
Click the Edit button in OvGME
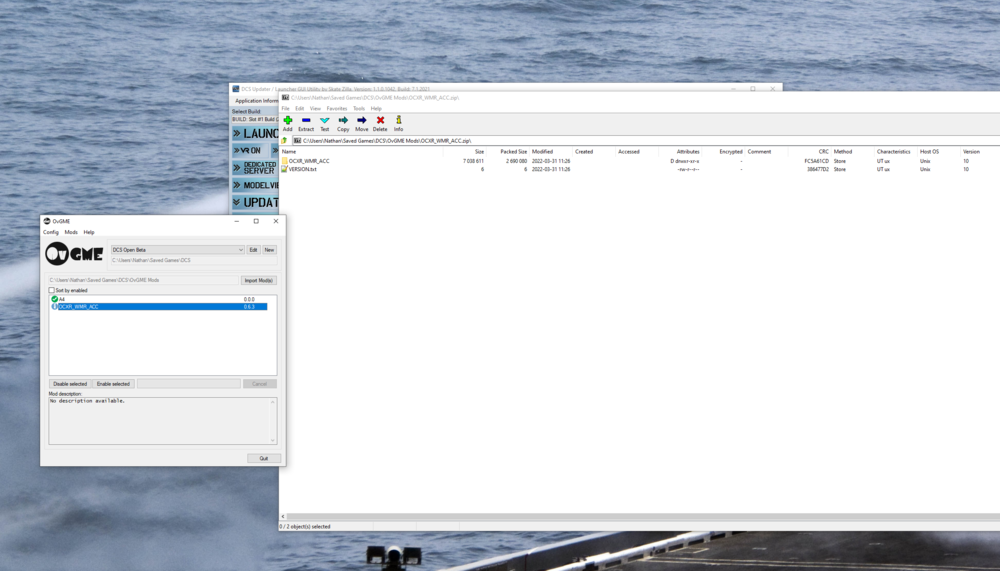(x=253, y=249)
